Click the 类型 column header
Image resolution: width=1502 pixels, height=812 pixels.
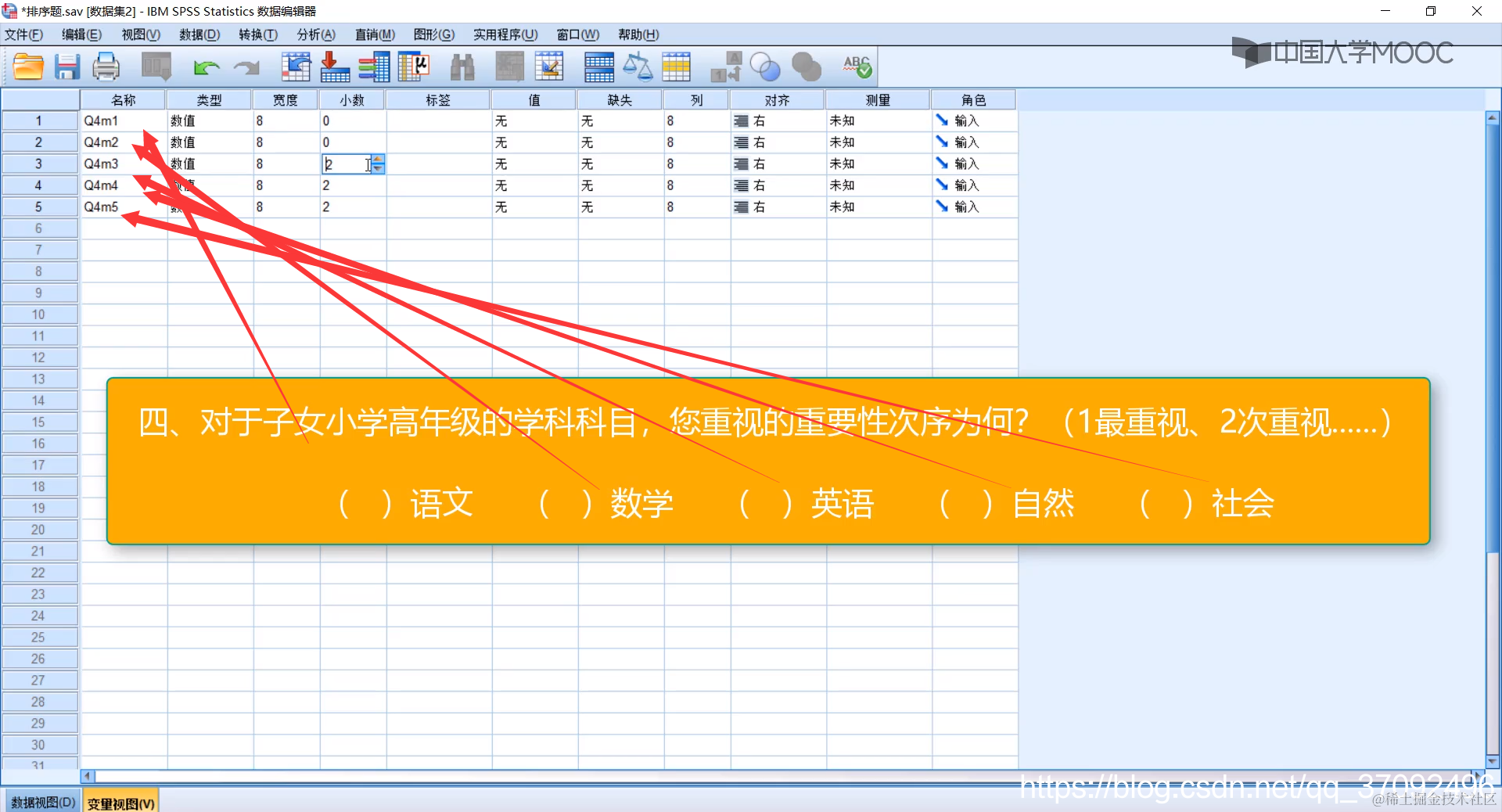coord(209,100)
